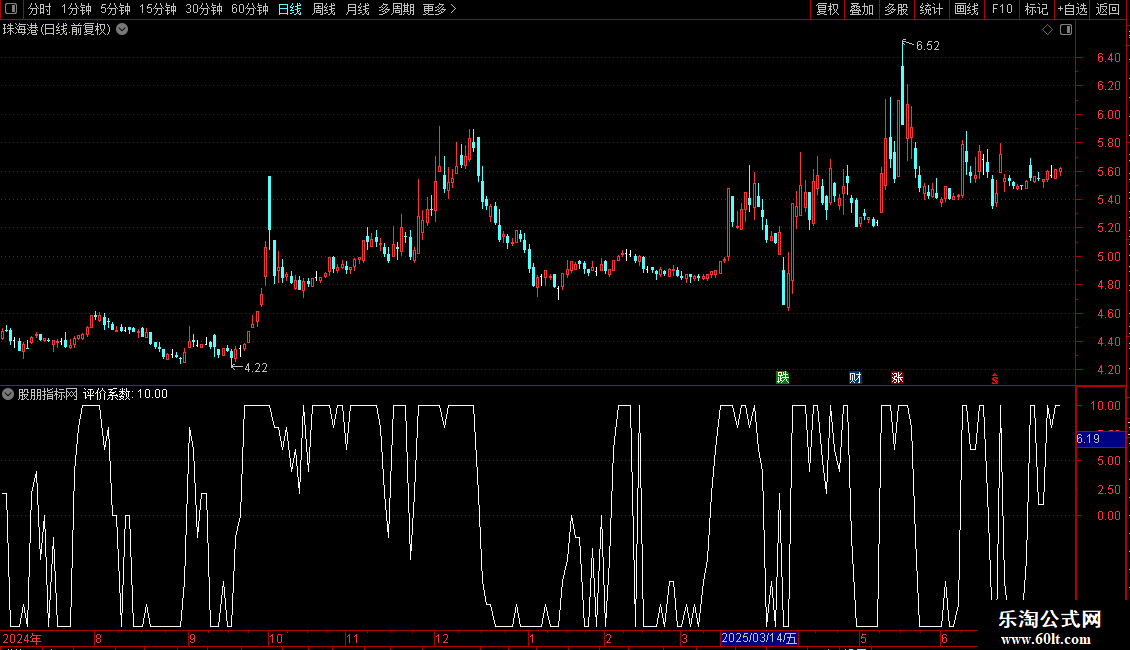Open the 珠海港 chart title dropdown arrow

123,29
